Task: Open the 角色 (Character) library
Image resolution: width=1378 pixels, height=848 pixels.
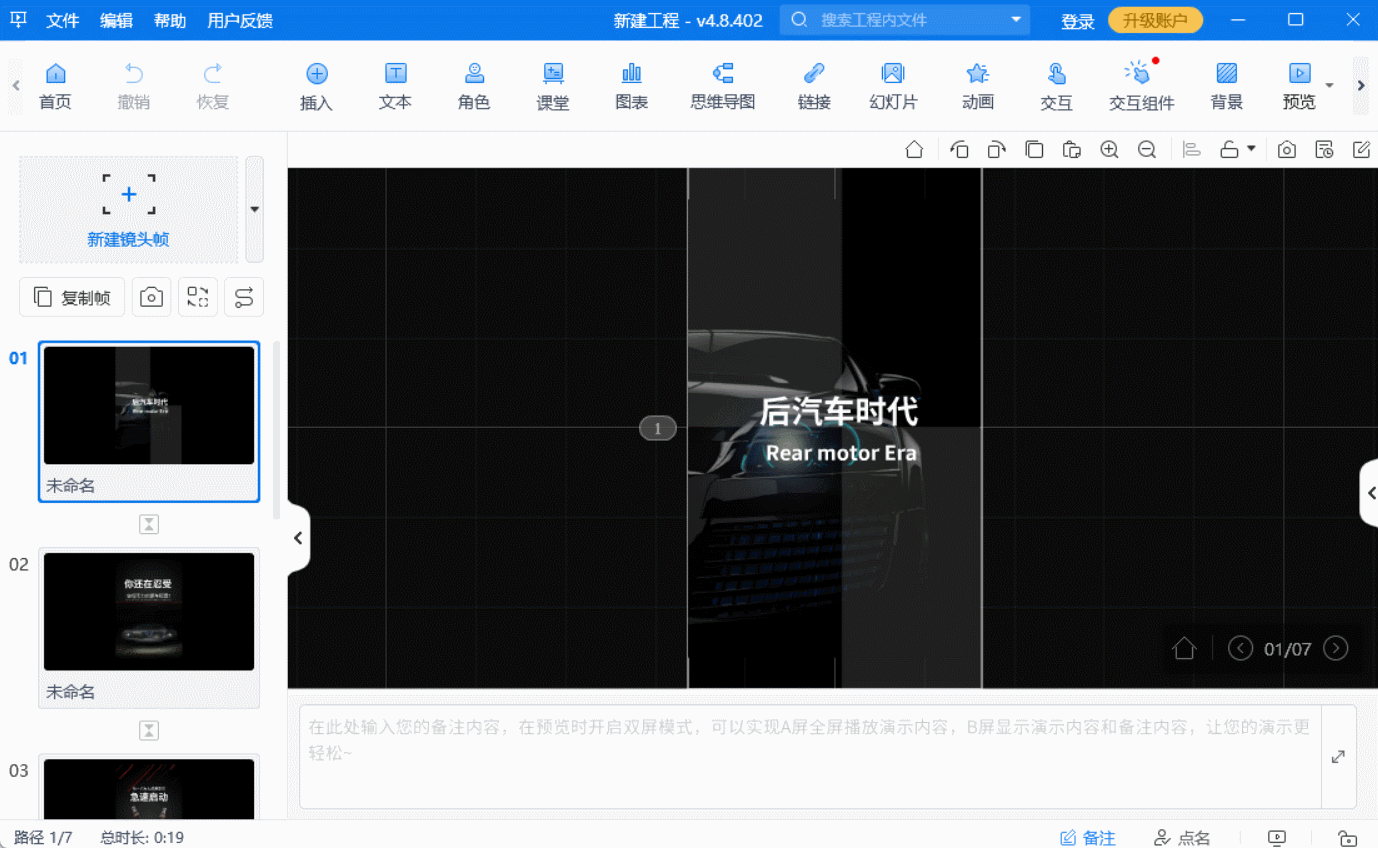Action: click(x=473, y=85)
